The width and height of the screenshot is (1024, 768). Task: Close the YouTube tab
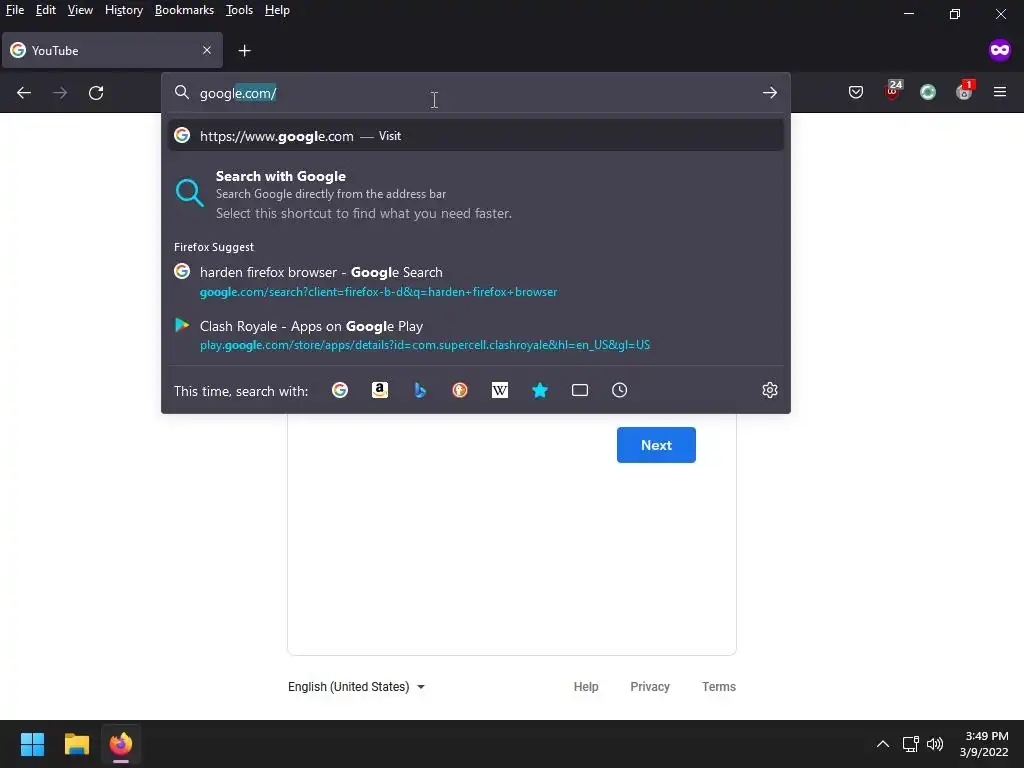coord(207,50)
